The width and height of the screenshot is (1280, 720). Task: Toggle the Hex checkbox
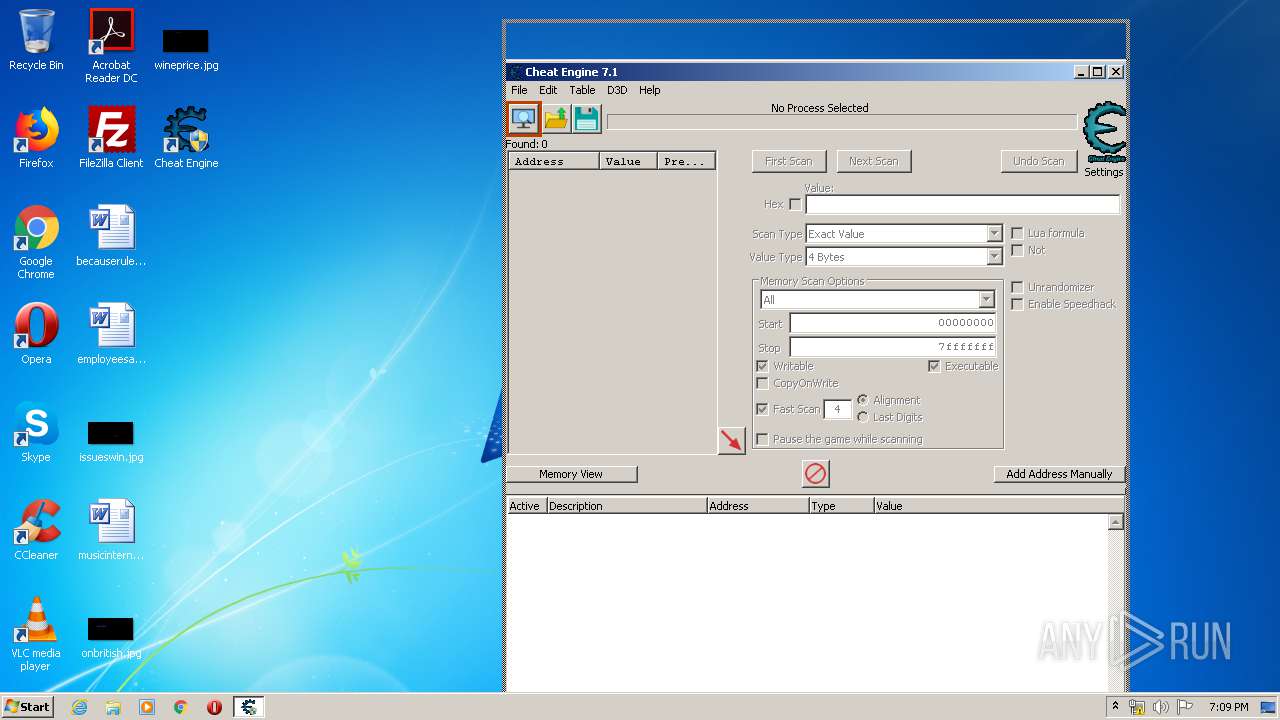point(795,204)
